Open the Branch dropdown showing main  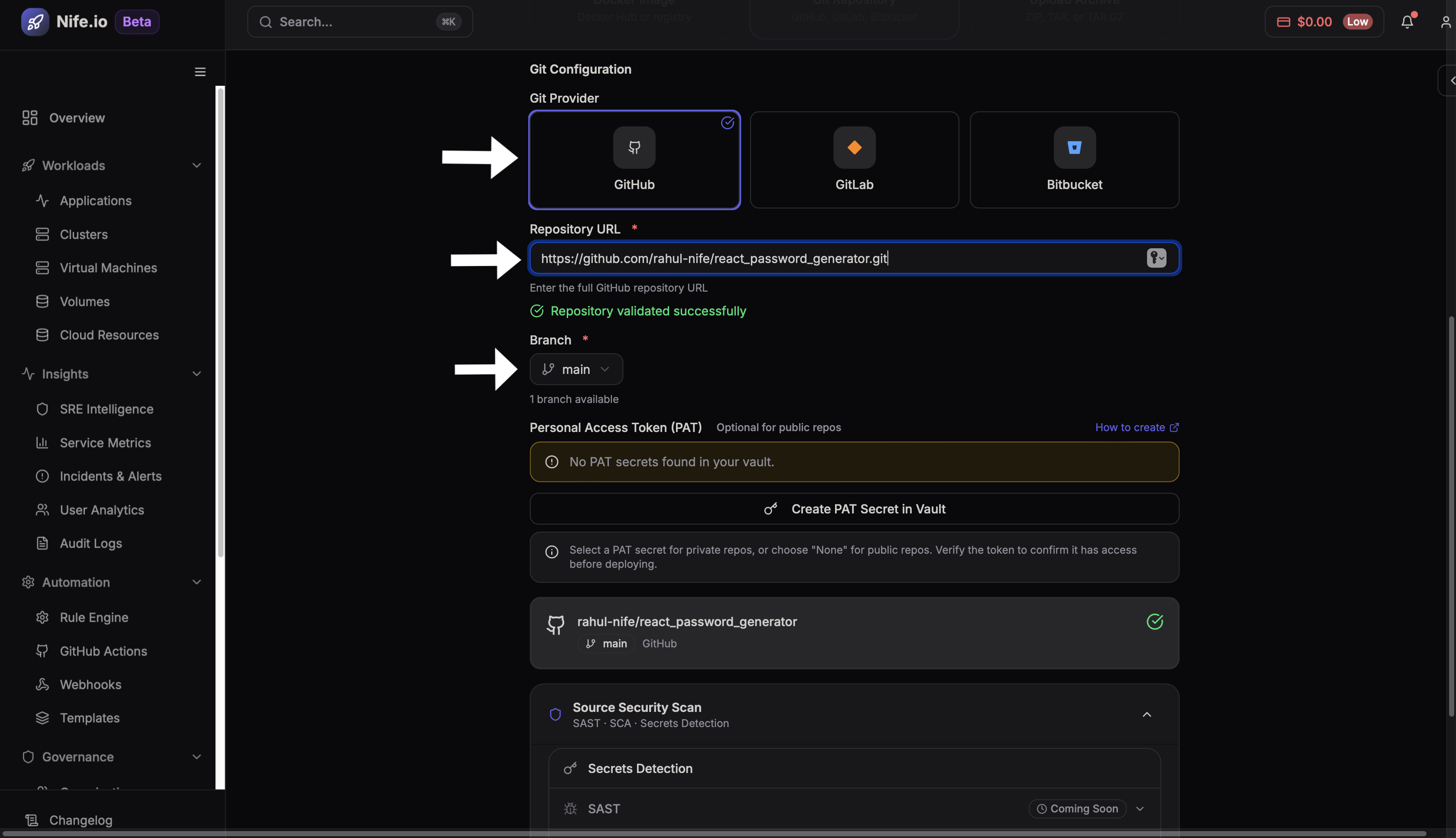[x=576, y=369]
